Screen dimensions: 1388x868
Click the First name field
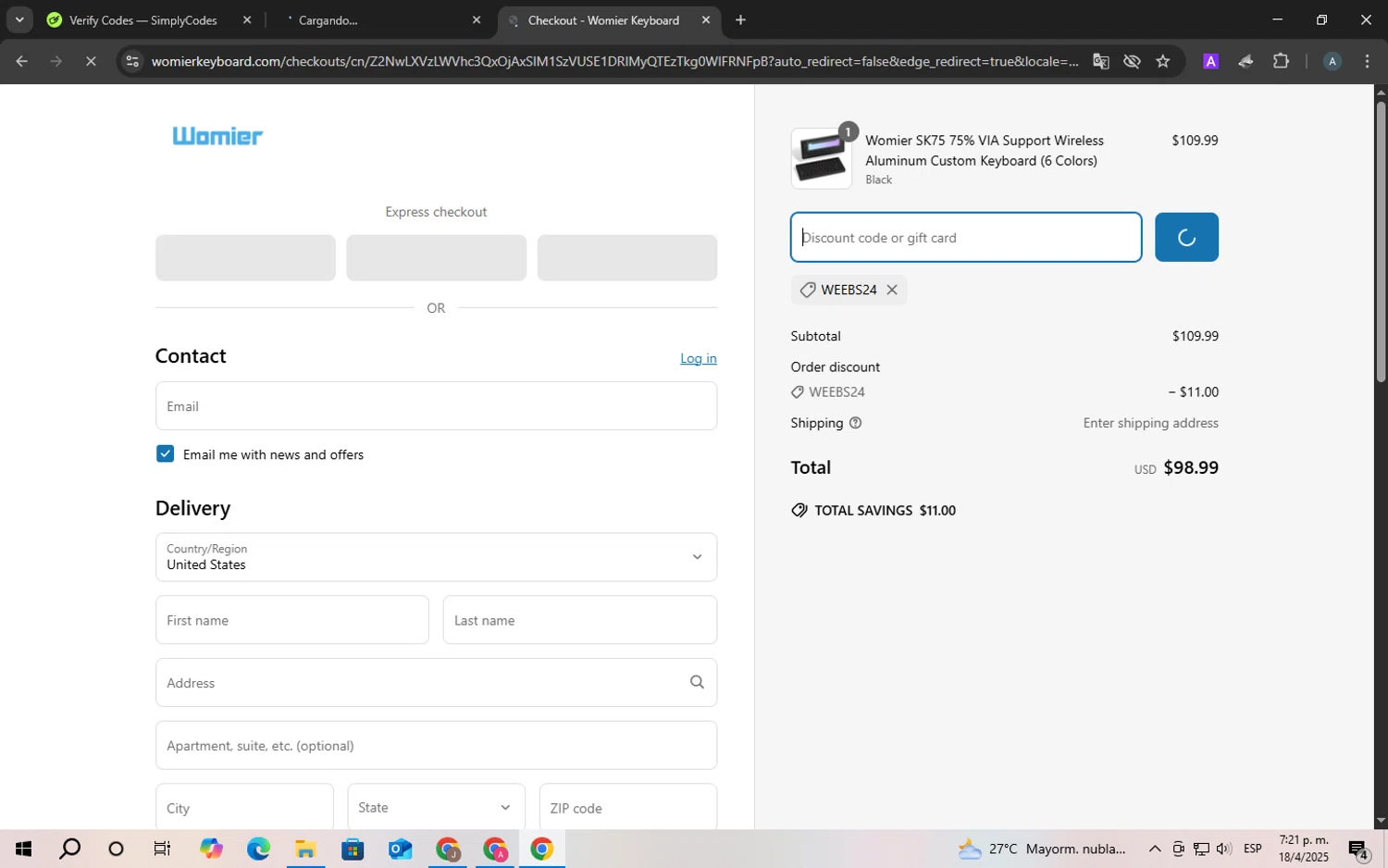291,620
